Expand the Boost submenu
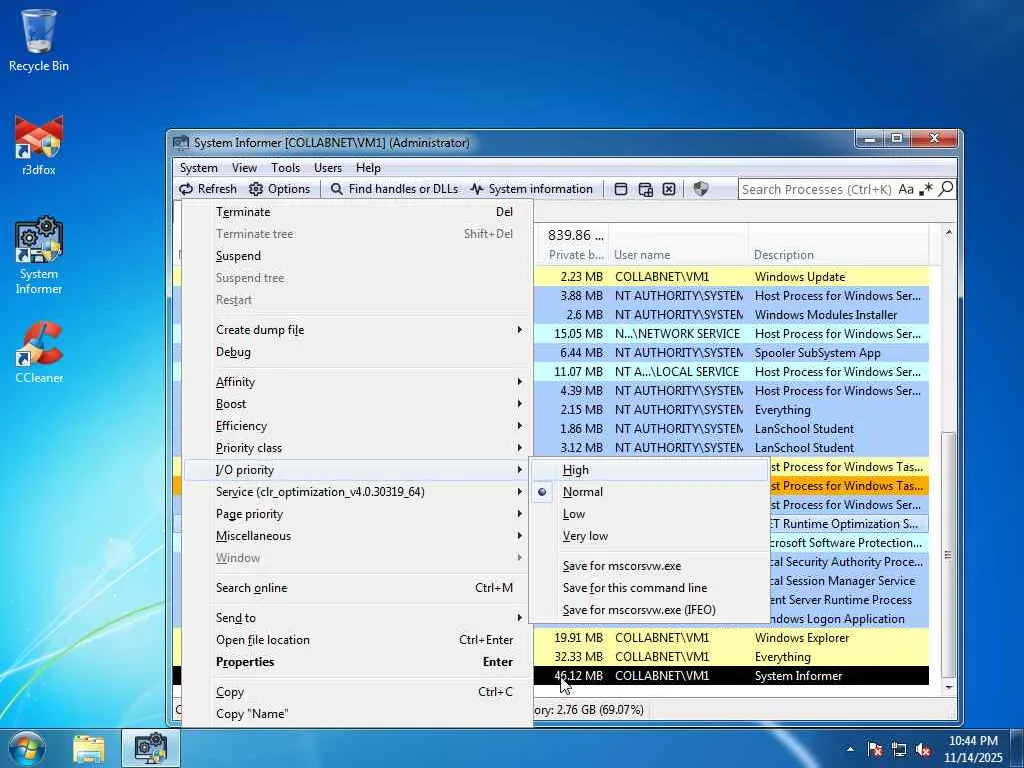Image resolution: width=1024 pixels, height=768 pixels. pyautogui.click(x=357, y=404)
